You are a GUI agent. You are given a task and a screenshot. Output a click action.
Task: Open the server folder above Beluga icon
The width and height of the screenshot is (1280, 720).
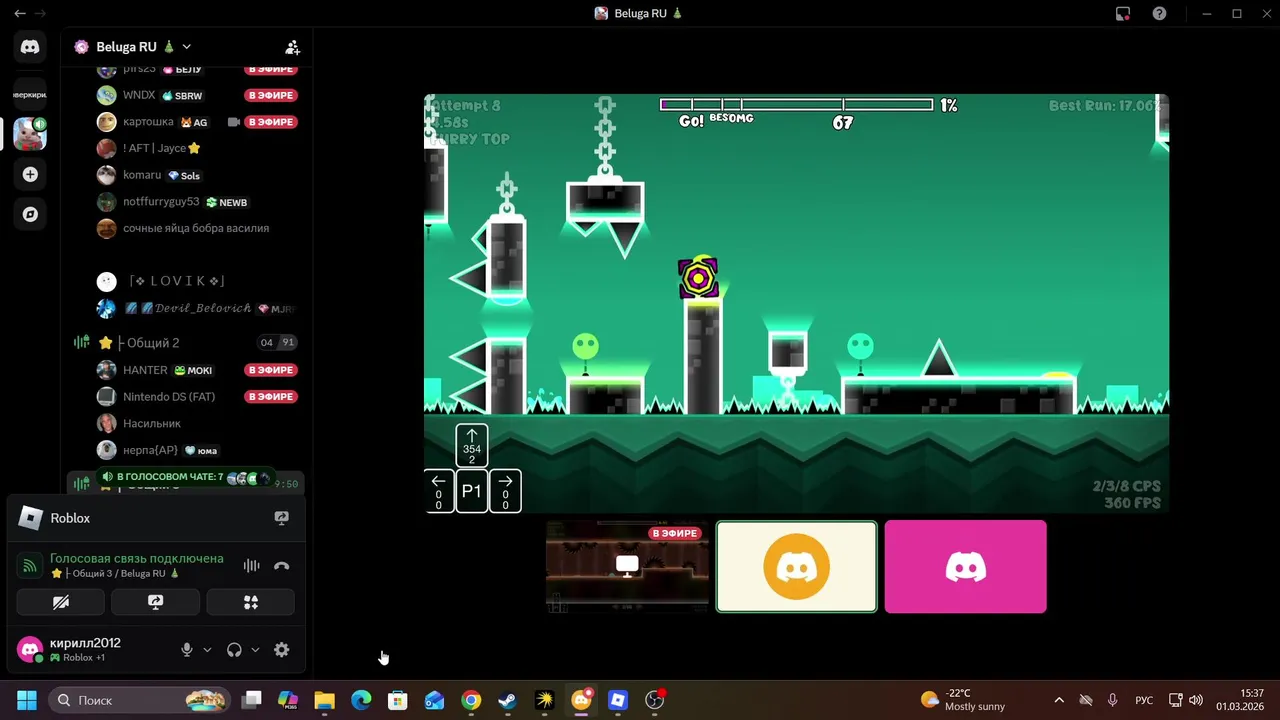pos(30,94)
